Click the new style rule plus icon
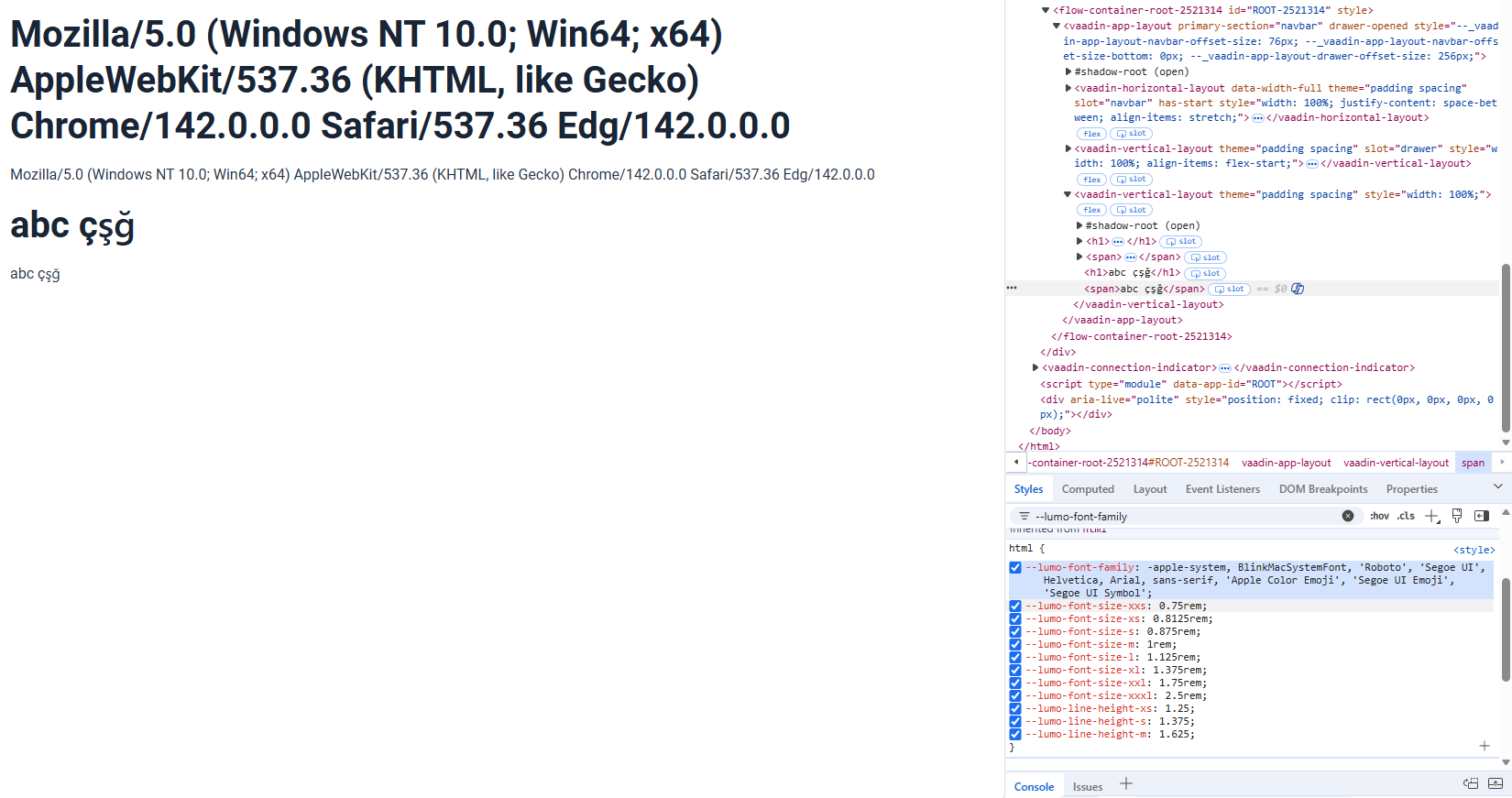 click(x=1432, y=516)
